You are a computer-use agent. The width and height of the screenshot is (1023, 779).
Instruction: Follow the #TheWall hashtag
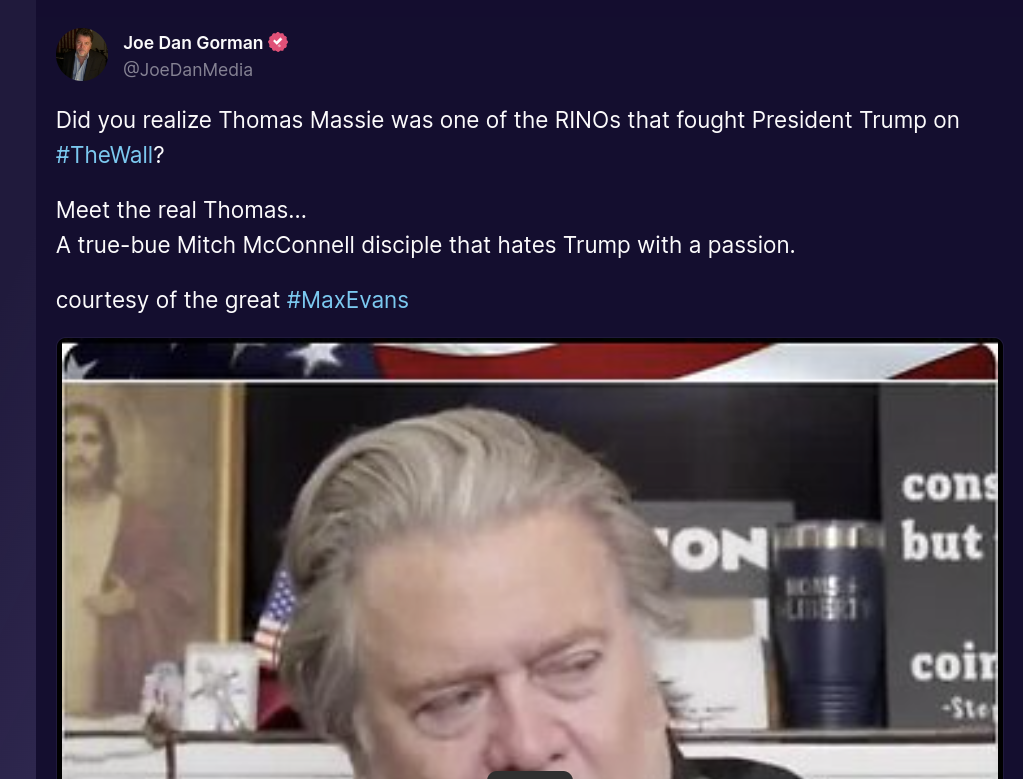click(104, 155)
